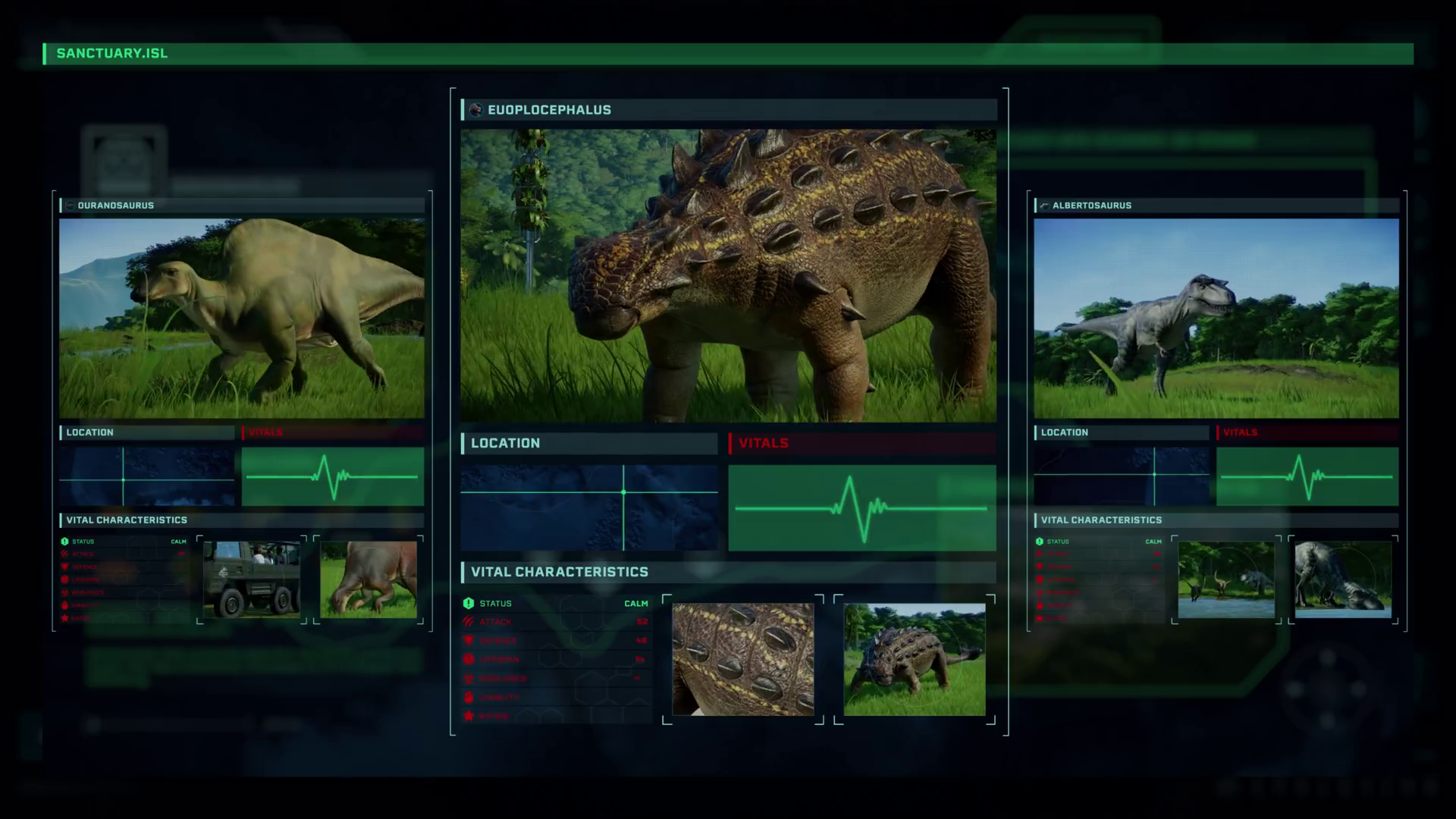Click the Ouranosaurus heartbeat vitals graph
Image resolution: width=1456 pixels, height=819 pixels.
333,476
